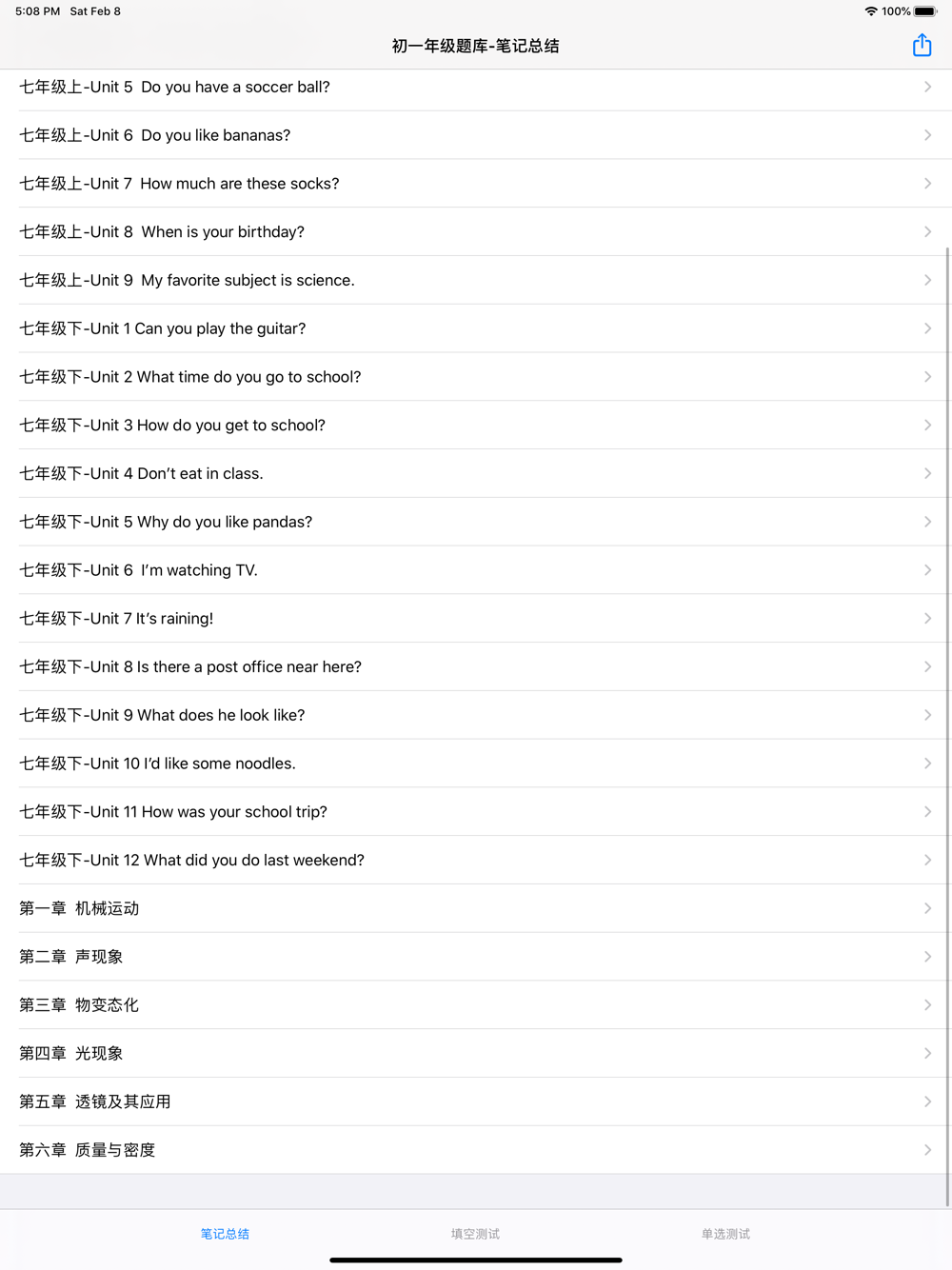Open chapter 第二章 声现象
Screen dimensions: 952x1270
(71, 957)
